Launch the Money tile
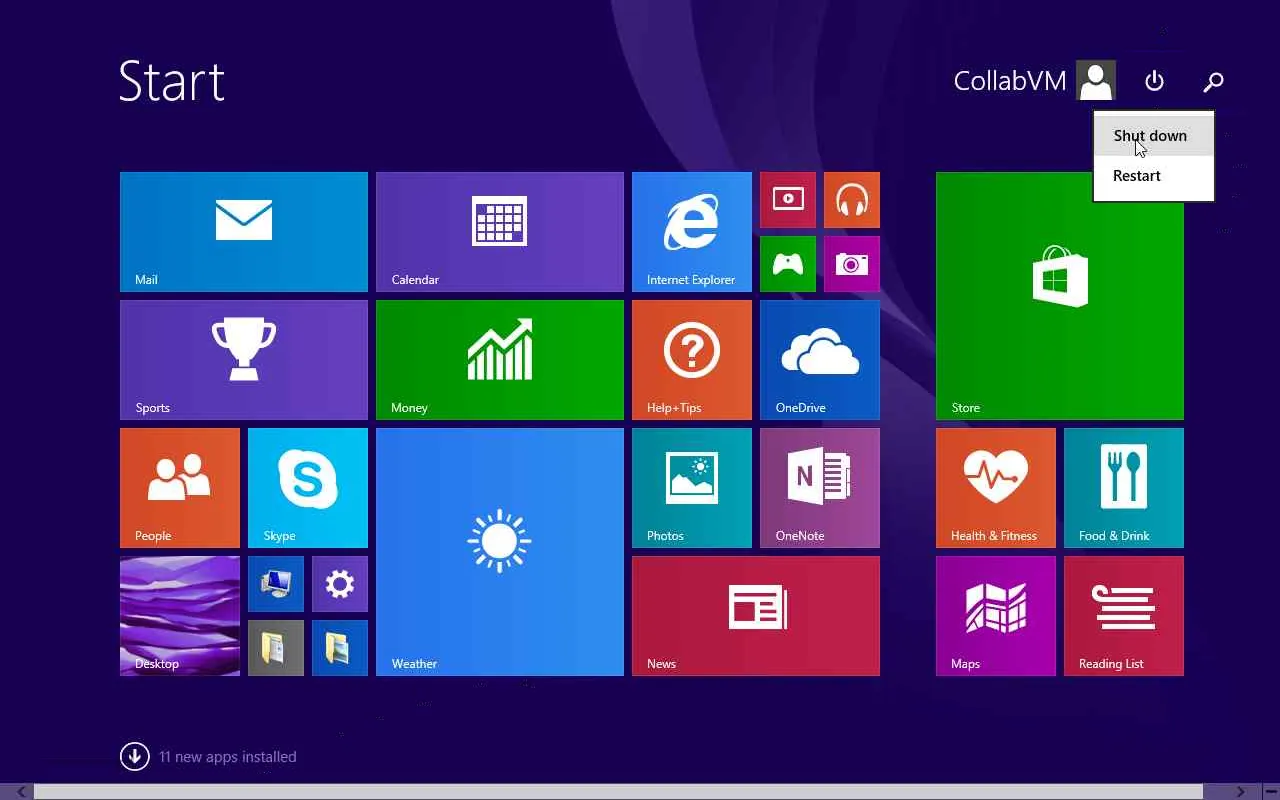1280x800 pixels. (x=500, y=360)
